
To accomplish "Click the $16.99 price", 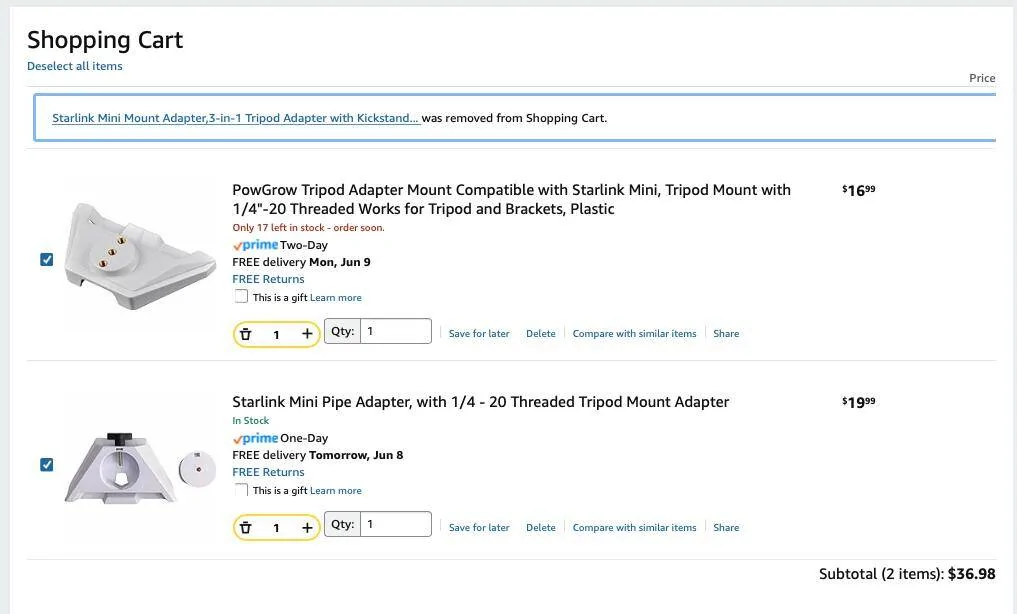I will point(859,191).
